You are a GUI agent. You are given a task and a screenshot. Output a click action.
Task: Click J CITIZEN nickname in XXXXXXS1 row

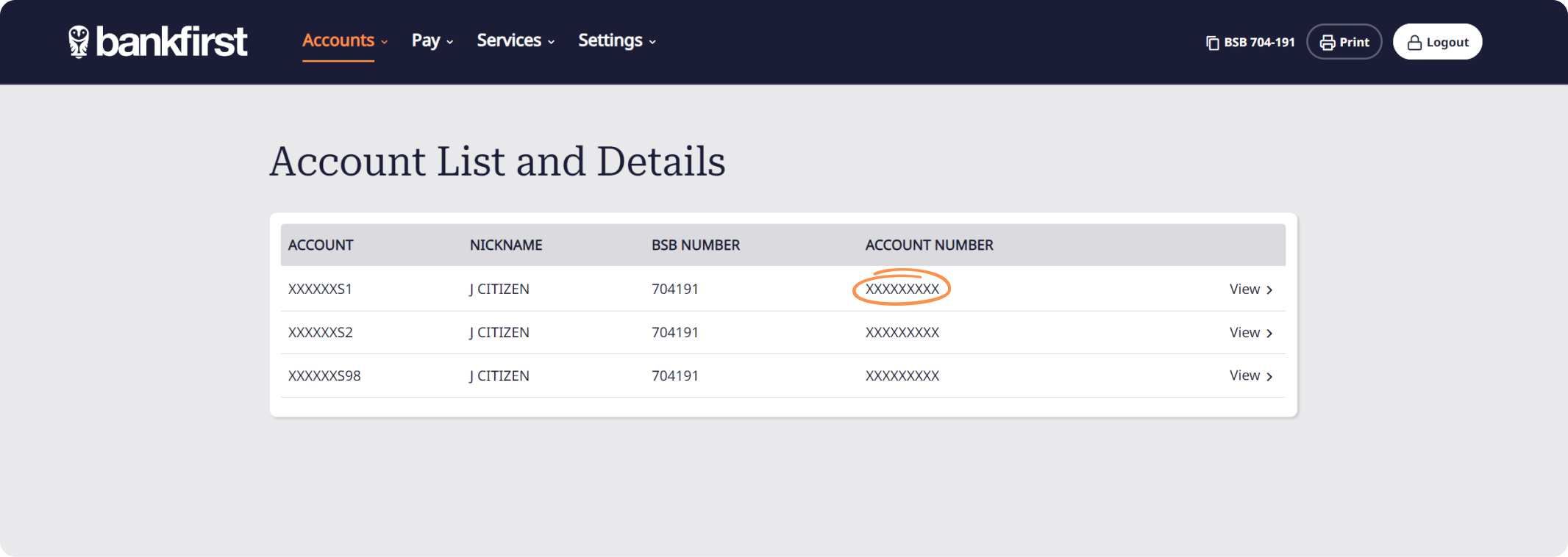499,289
